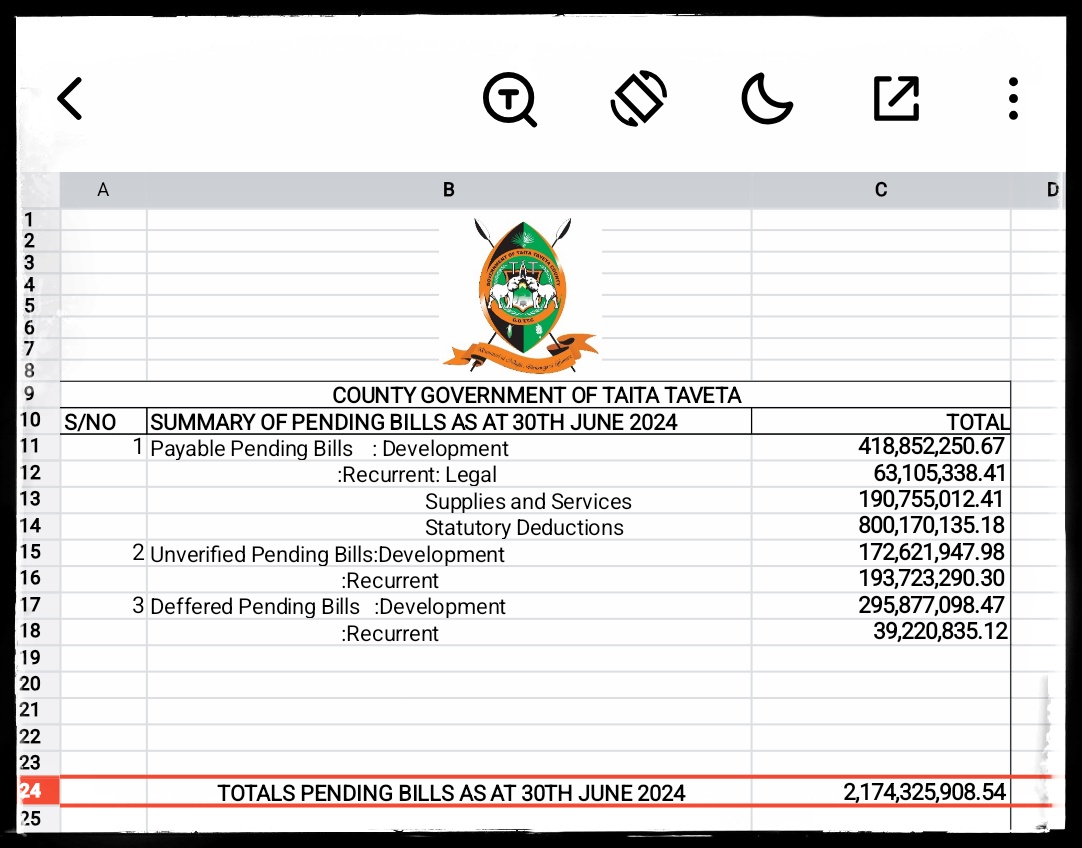The width and height of the screenshot is (1082, 848).
Task: Select the amount 190,755,012.41
Action: coord(881,500)
